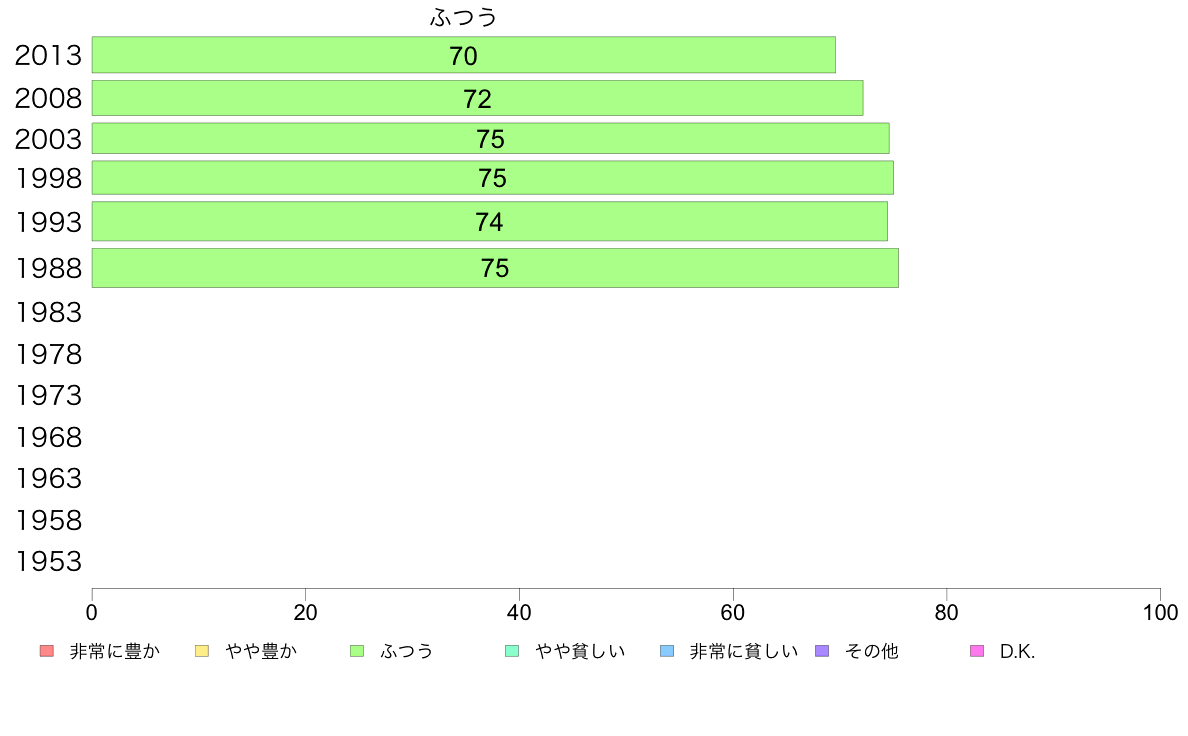Click the D.K. pink legend swatch

(x=977, y=651)
